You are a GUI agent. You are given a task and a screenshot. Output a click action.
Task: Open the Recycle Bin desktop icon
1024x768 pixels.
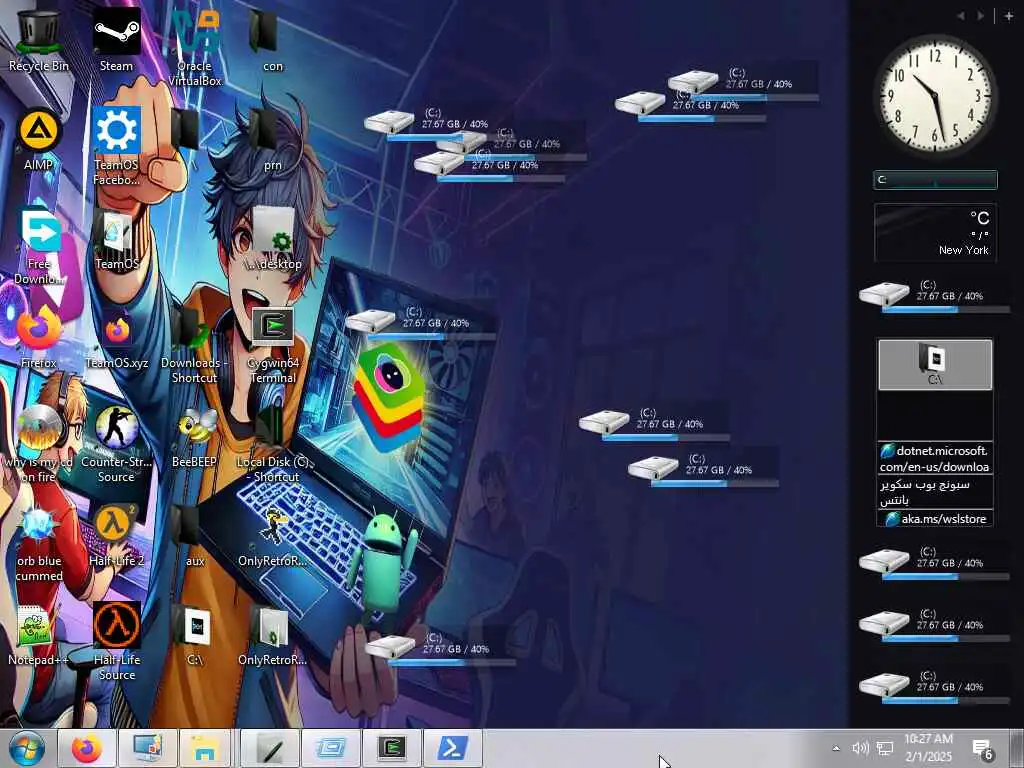tap(39, 39)
